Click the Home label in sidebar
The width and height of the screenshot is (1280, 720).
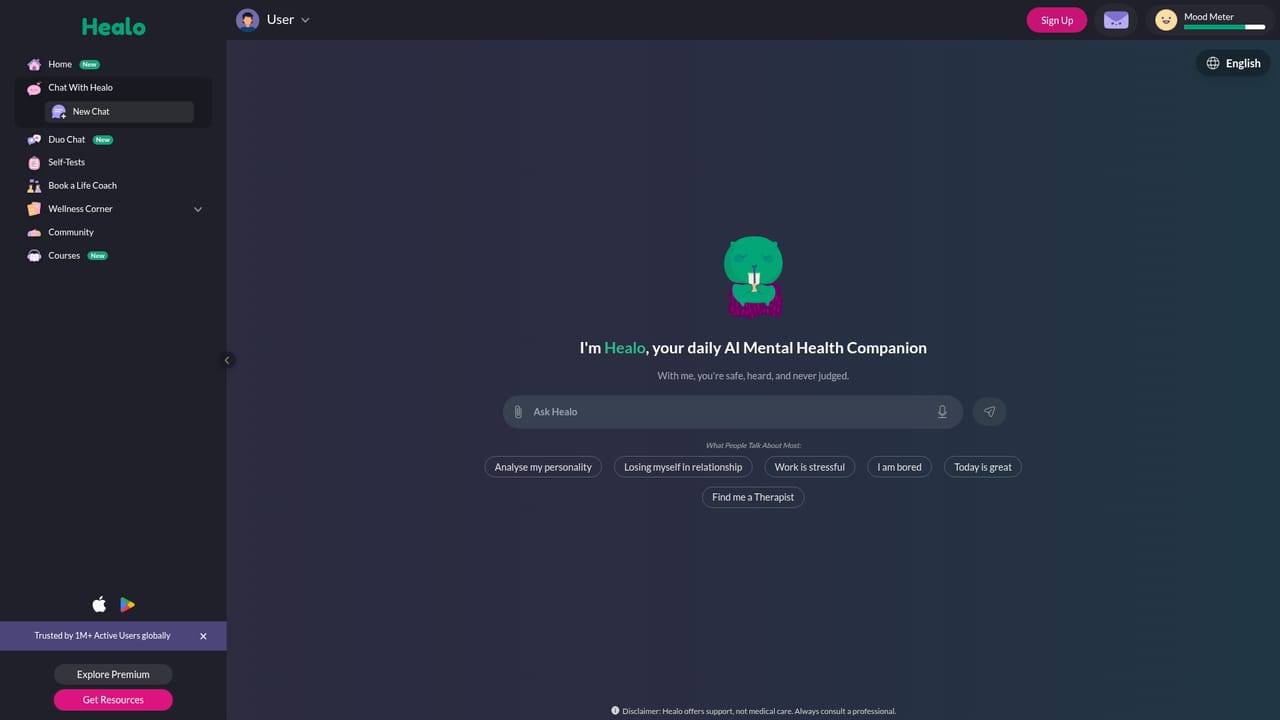coord(60,64)
